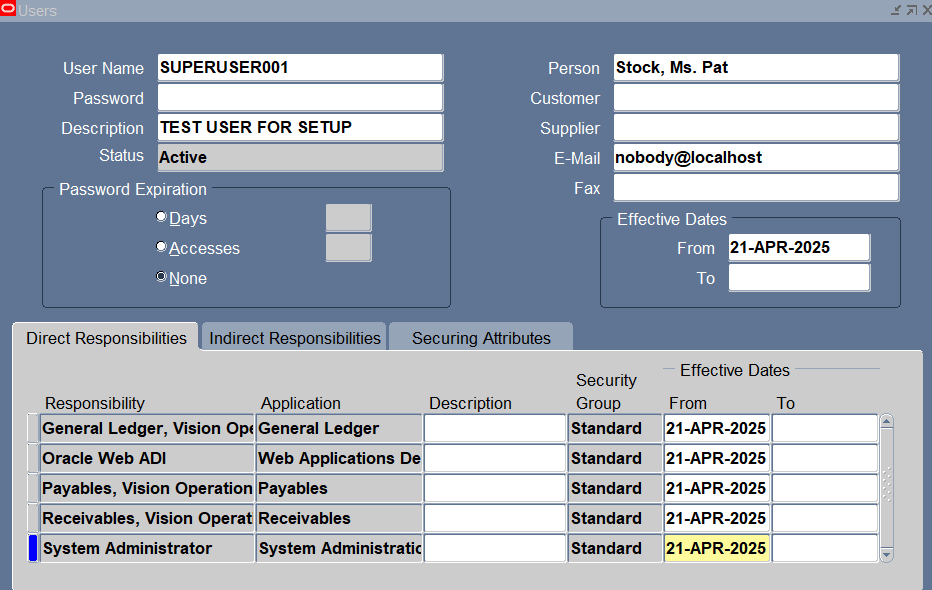Click Security Group Standard in Oracle Web ADI row
Viewport: 932px width, 590px height.
(x=615, y=458)
